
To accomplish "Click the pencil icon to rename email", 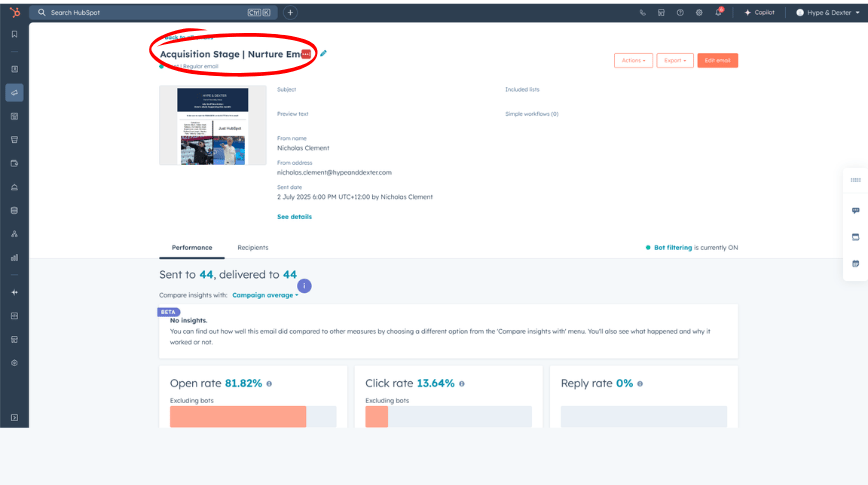I will [x=323, y=53].
